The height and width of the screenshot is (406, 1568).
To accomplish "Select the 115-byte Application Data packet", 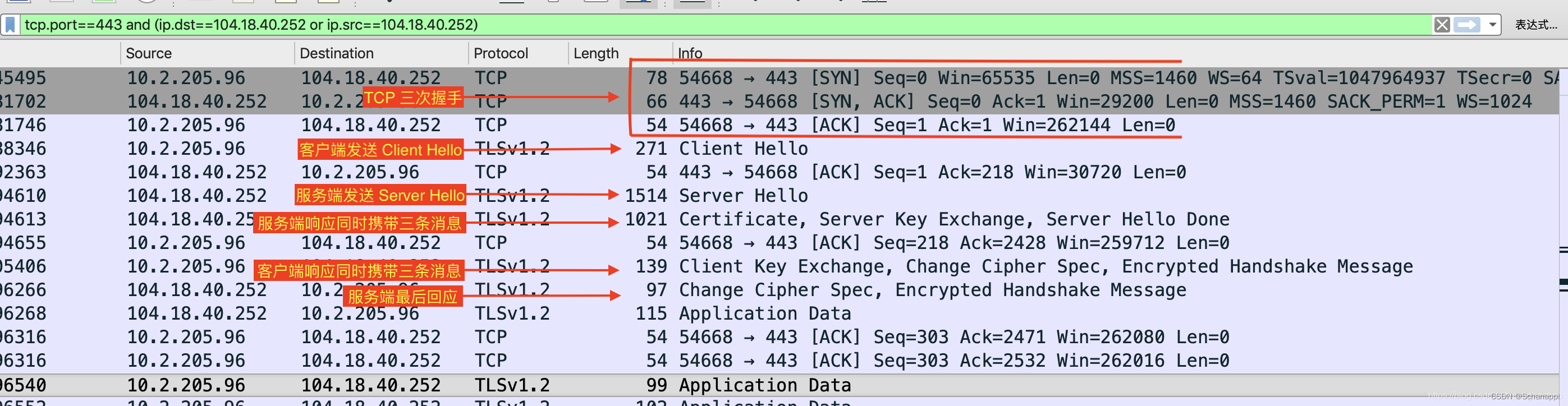I will click(x=779, y=314).
